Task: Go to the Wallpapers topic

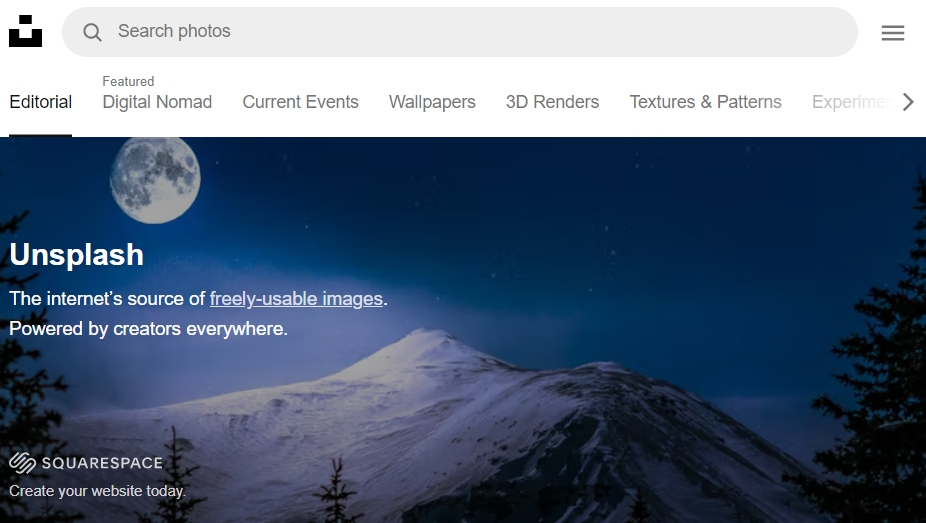Action: point(432,102)
